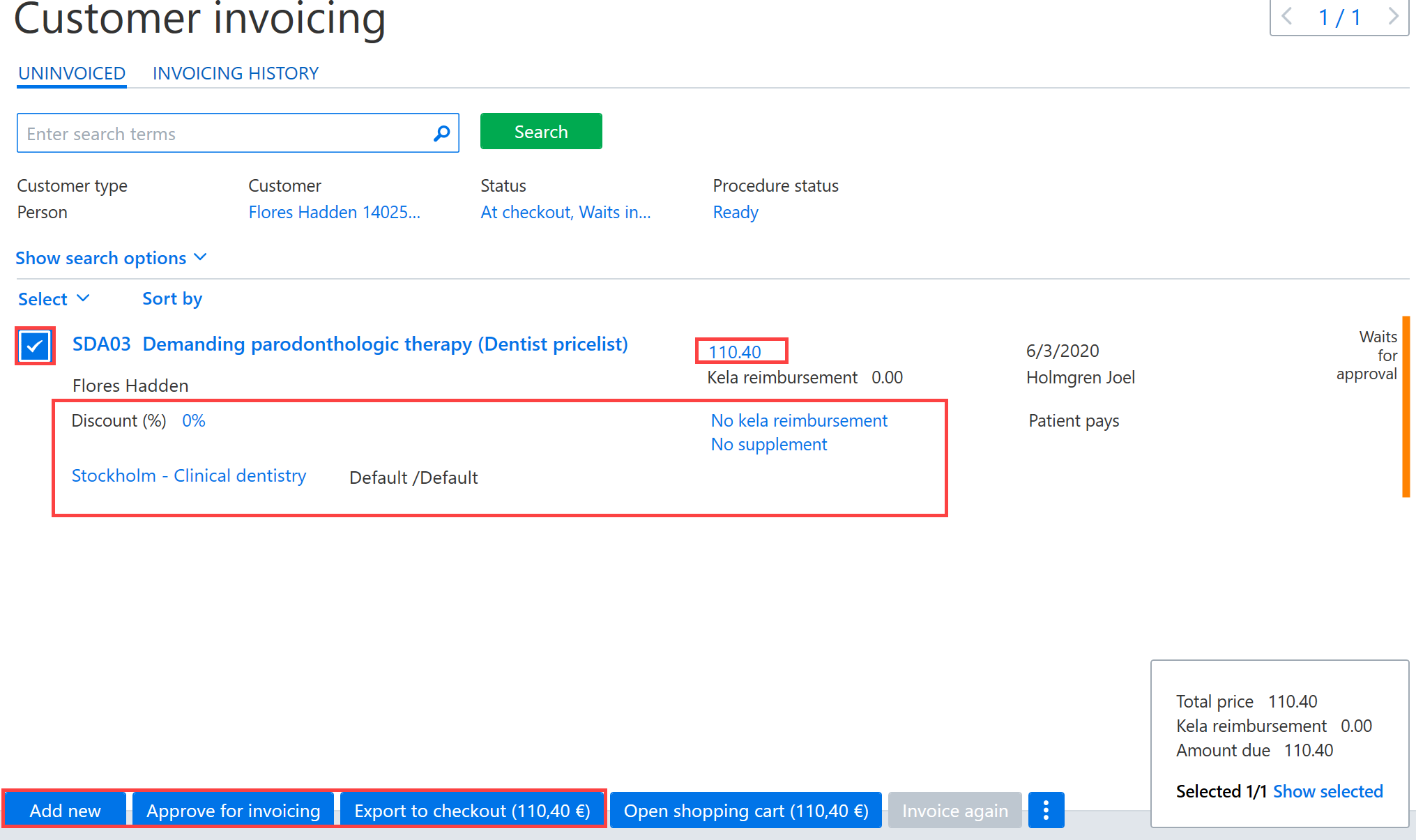This screenshot has width=1416, height=840.
Task: Expand Show search options
Action: [112, 258]
